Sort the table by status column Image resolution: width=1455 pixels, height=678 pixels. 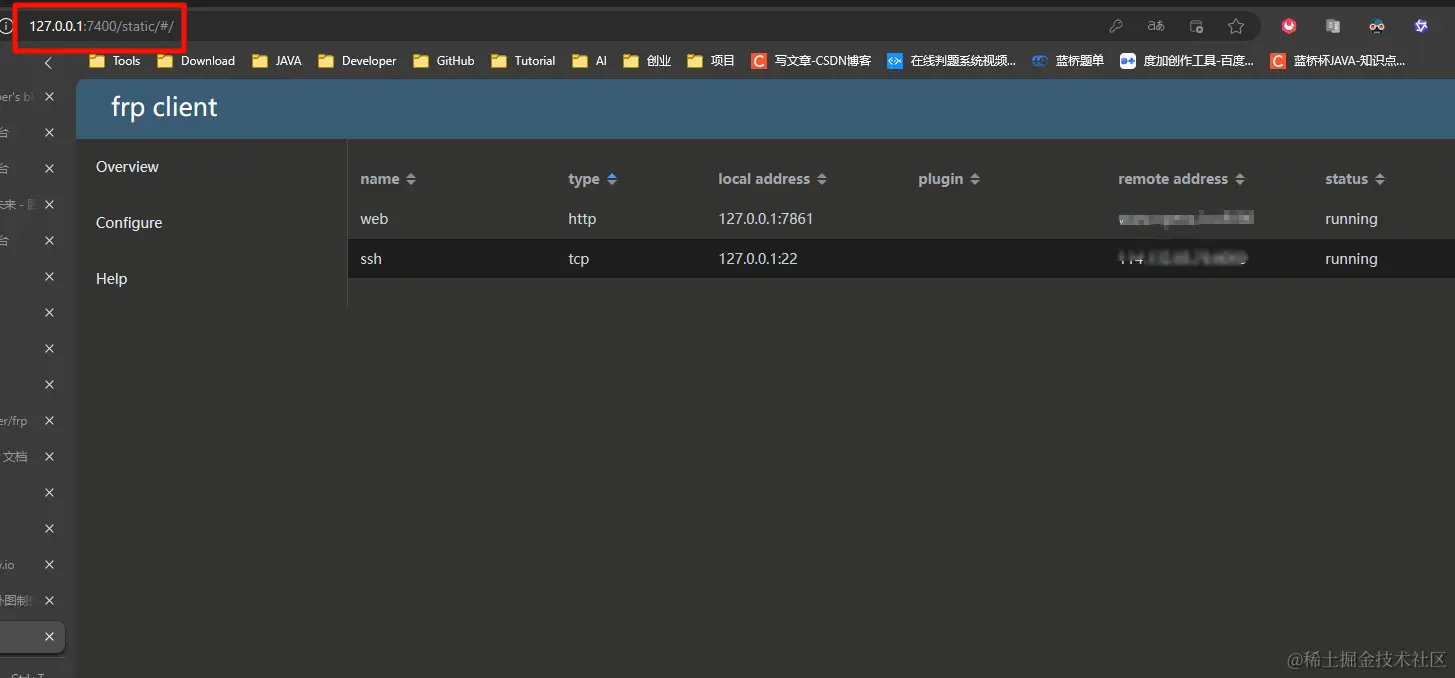tap(1355, 179)
